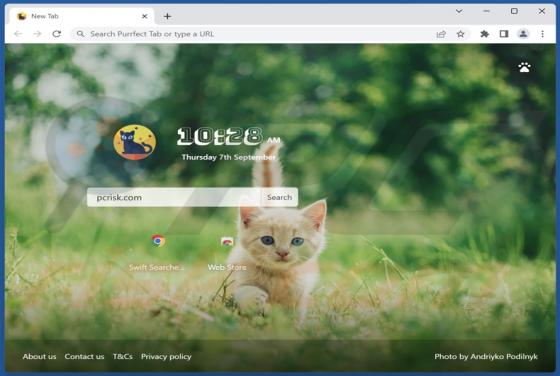The image size is (560, 376).
Task: Open the Swift Searches shortcut icon
Action: click(x=158, y=241)
